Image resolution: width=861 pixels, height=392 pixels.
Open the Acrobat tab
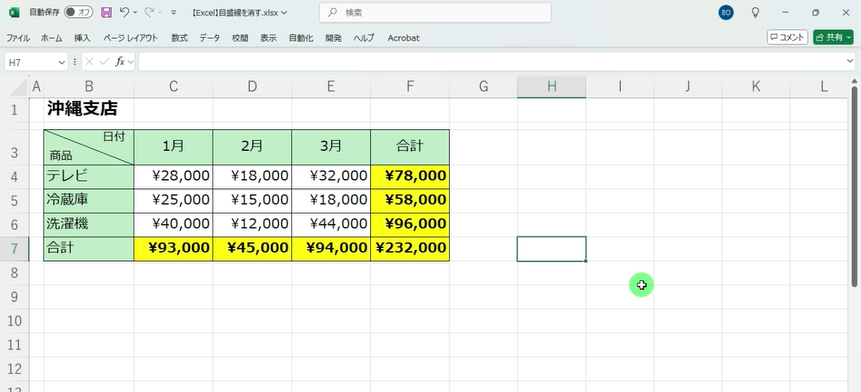pyautogui.click(x=404, y=38)
